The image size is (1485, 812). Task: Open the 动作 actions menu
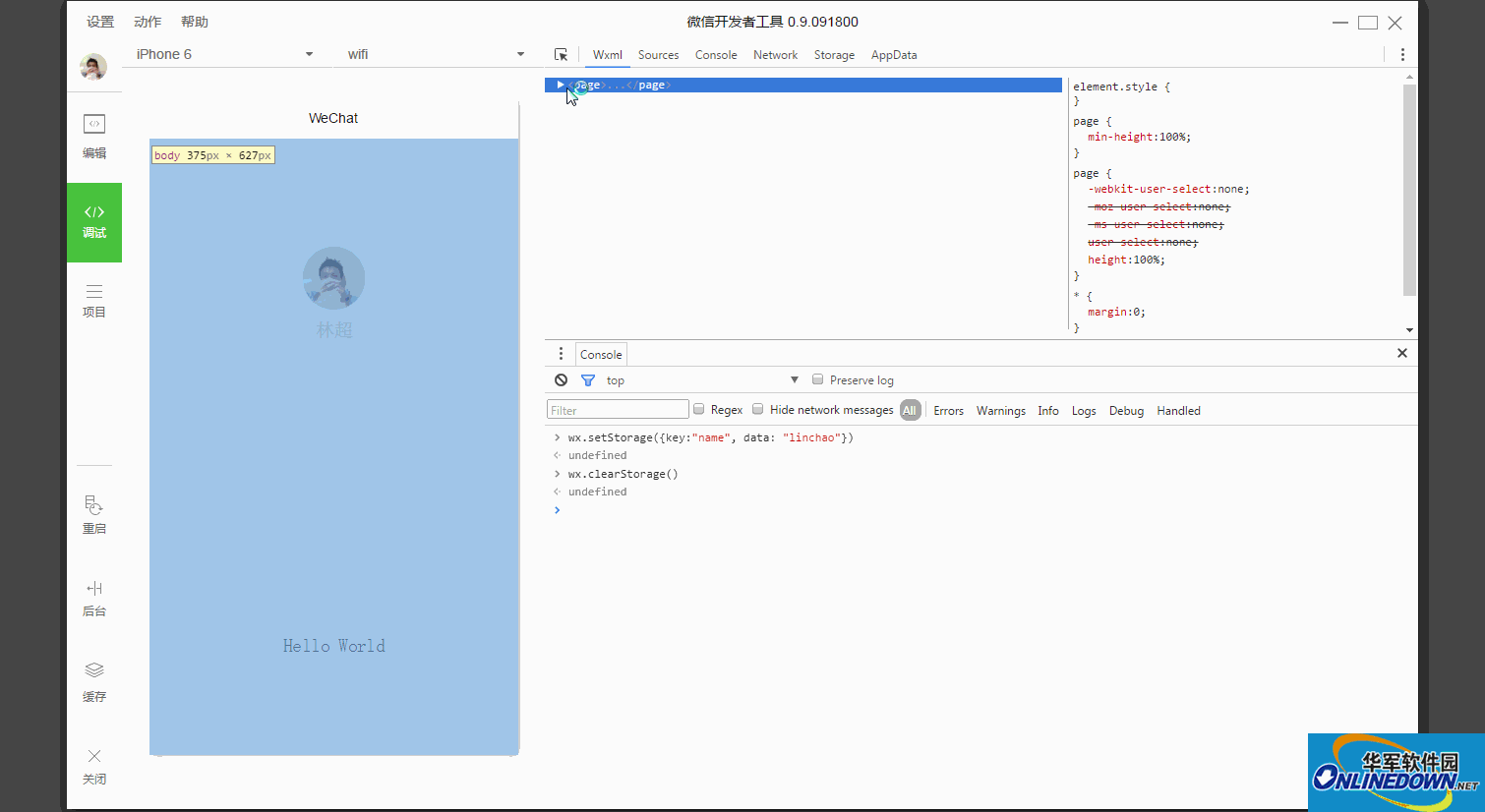(x=148, y=22)
